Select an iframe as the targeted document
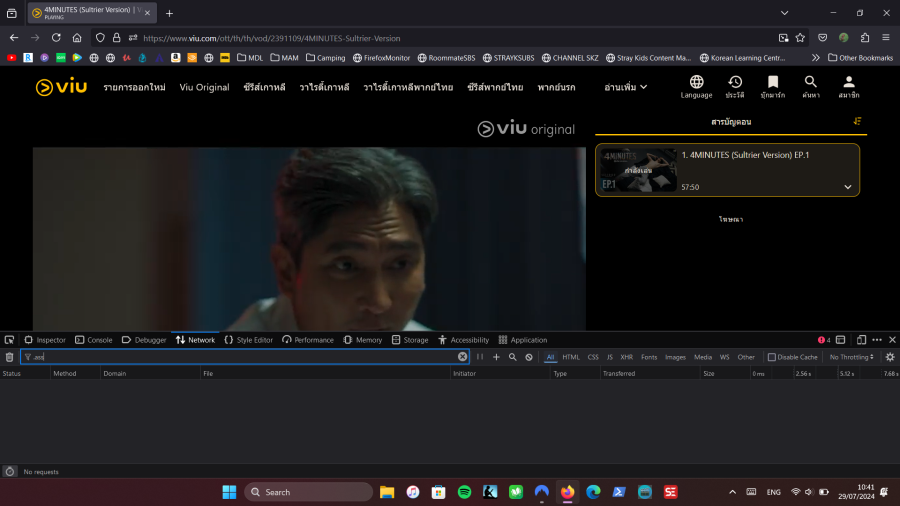 [x=840, y=340]
